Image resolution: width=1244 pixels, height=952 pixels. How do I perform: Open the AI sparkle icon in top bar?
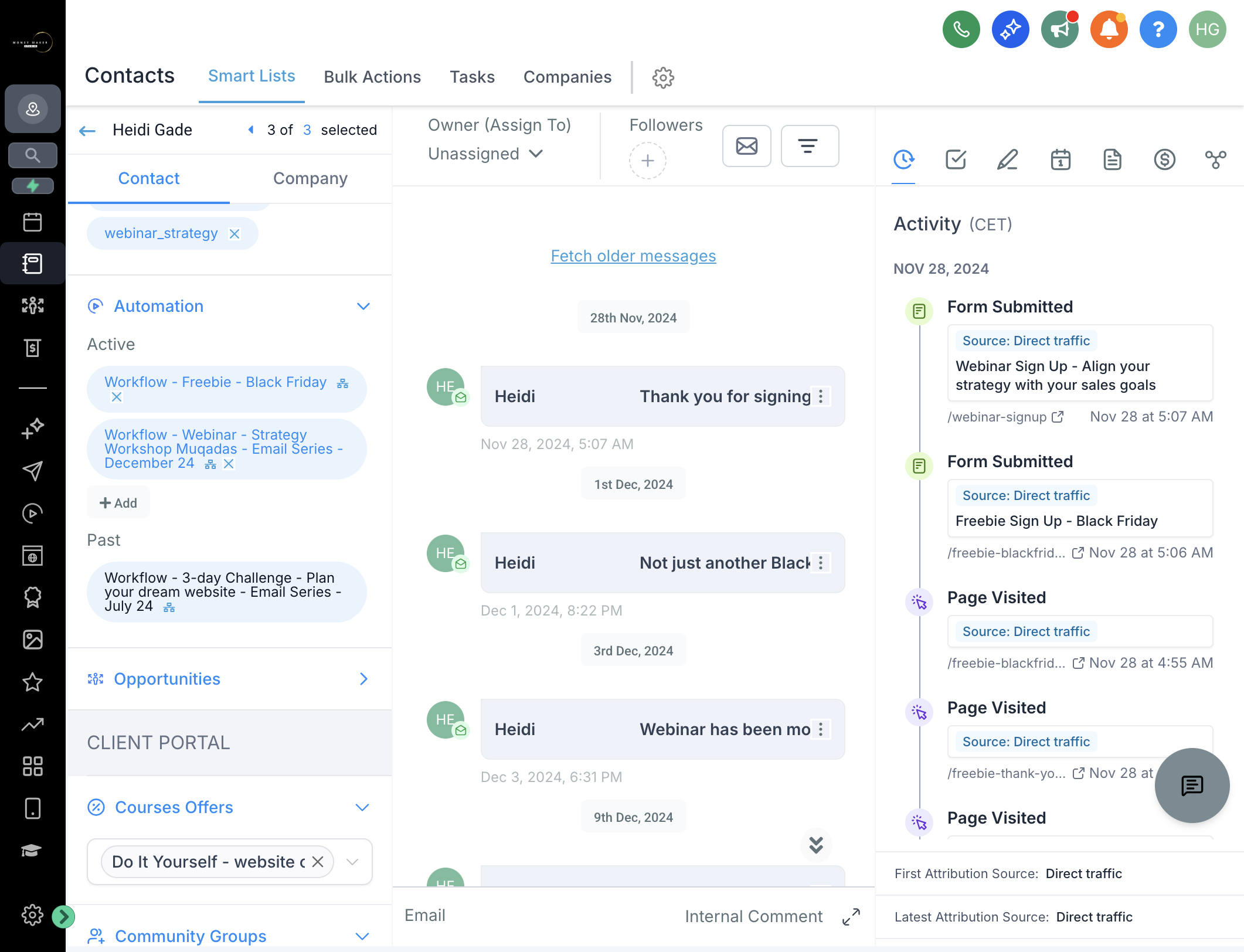(x=1010, y=29)
